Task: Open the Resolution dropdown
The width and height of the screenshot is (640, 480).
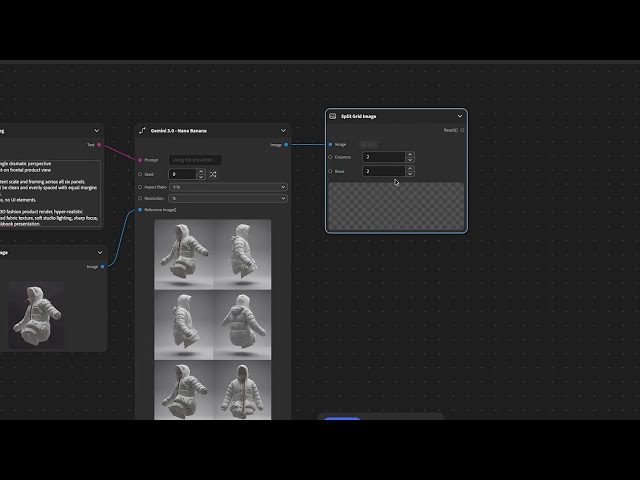Action: (228, 198)
